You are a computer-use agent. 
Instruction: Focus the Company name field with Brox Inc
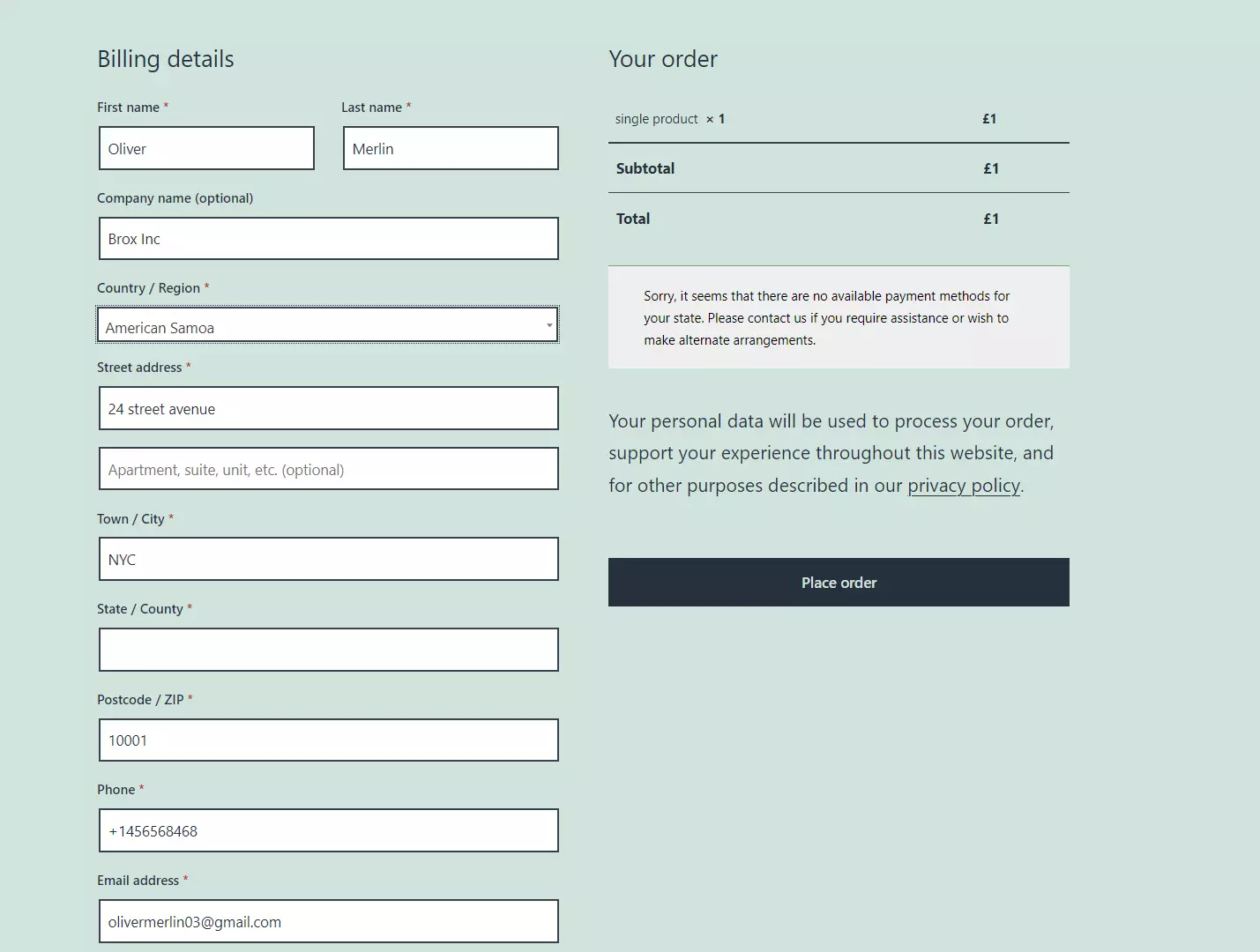tap(329, 239)
